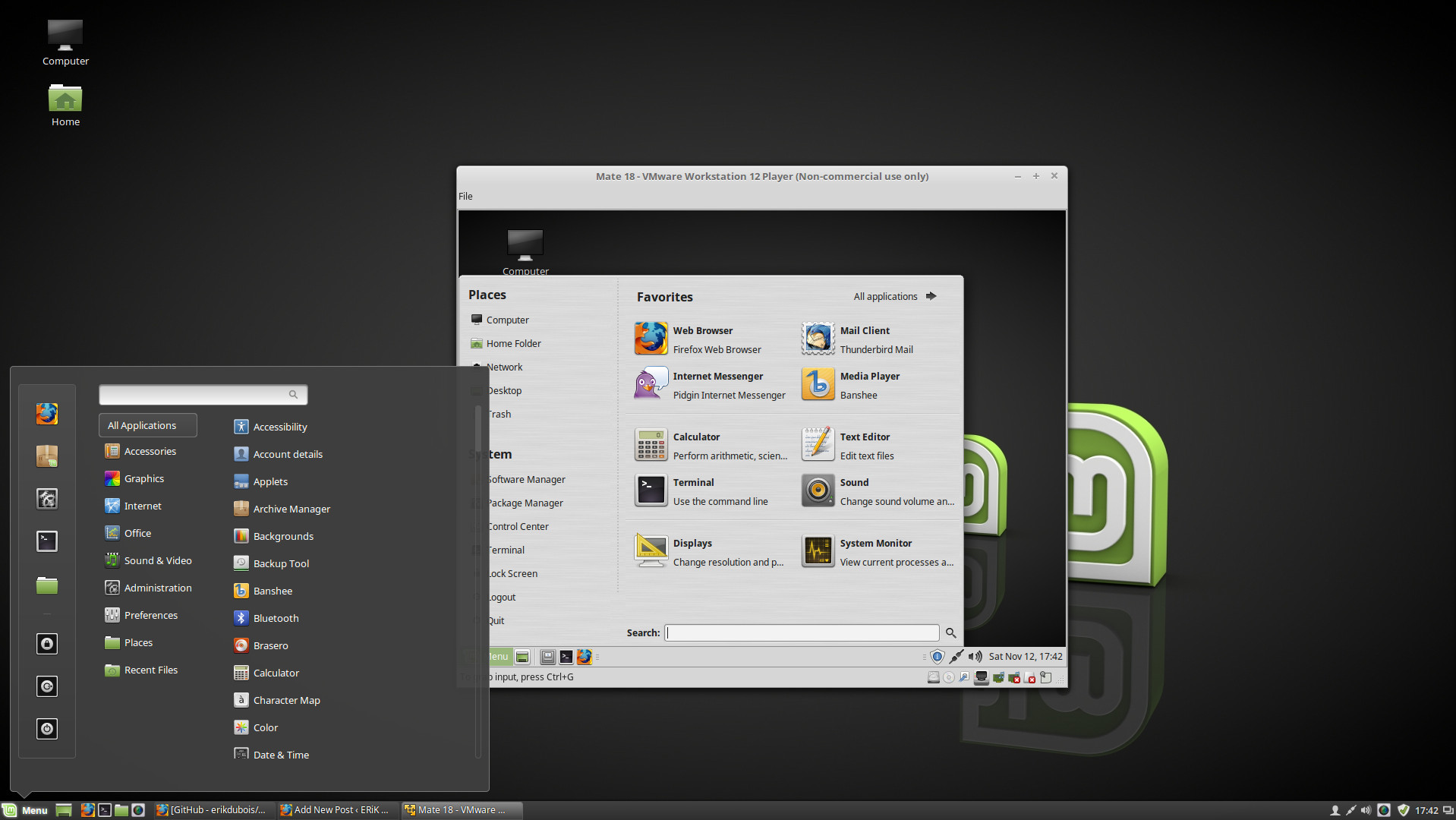Focus the MATE menu Search field
1456x820 pixels.
coord(802,632)
